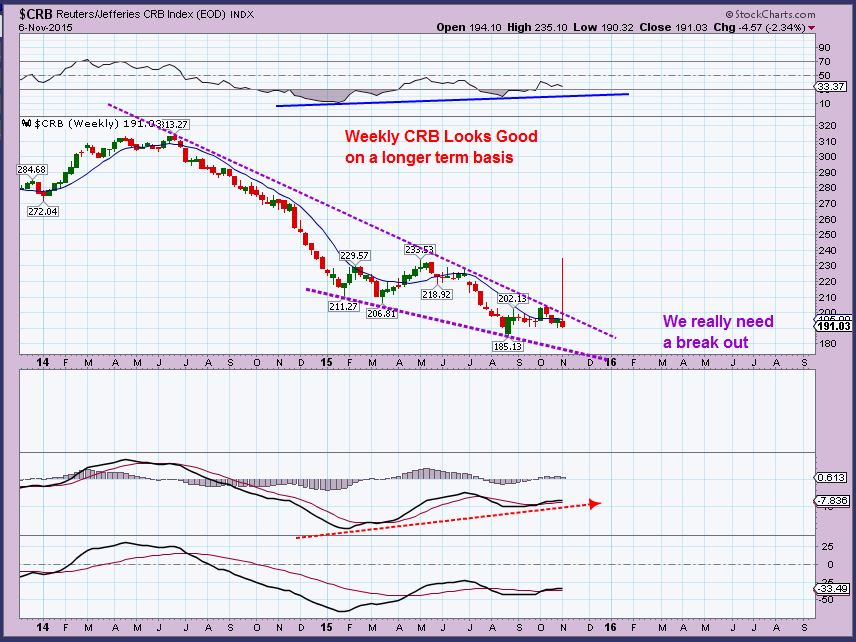Image resolution: width=856 pixels, height=642 pixels.
Task: Select the 'Reuters/Jefferies CRB Index (EOD)' title
Action: (x=141, y=14)
